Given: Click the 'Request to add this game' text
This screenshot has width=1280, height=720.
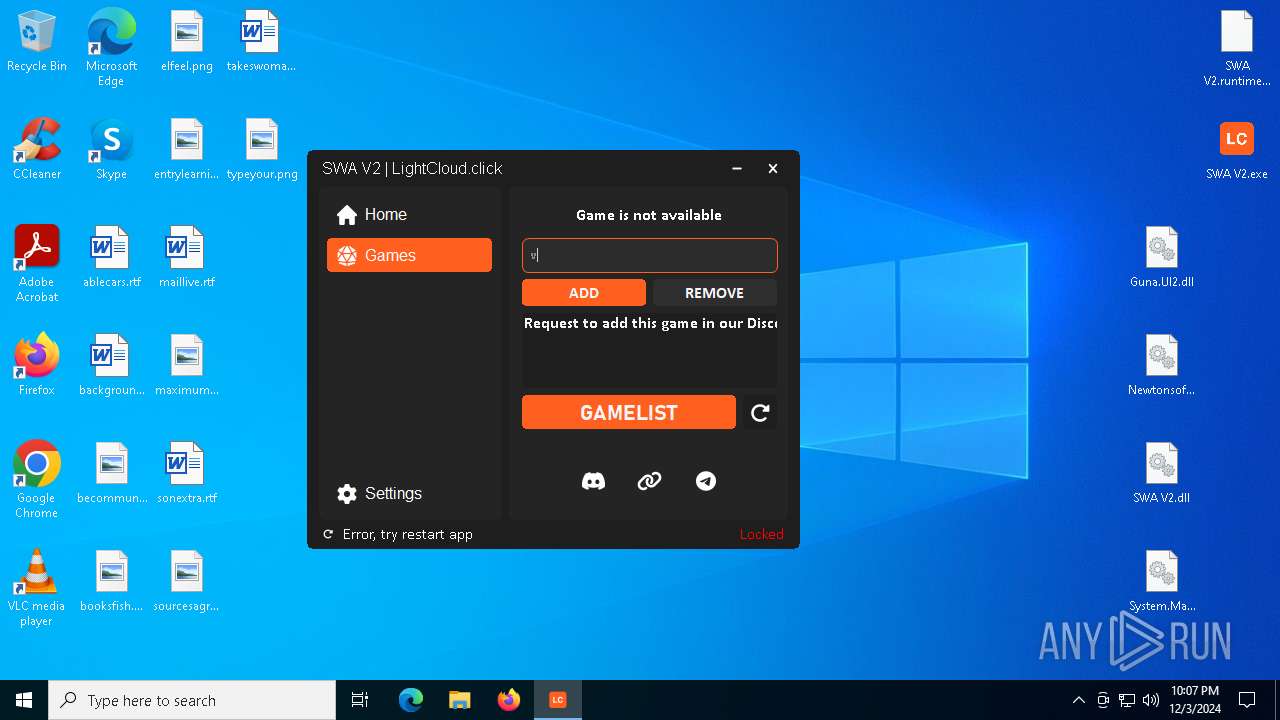Looking at the screenshot, I should pos(650,323).
